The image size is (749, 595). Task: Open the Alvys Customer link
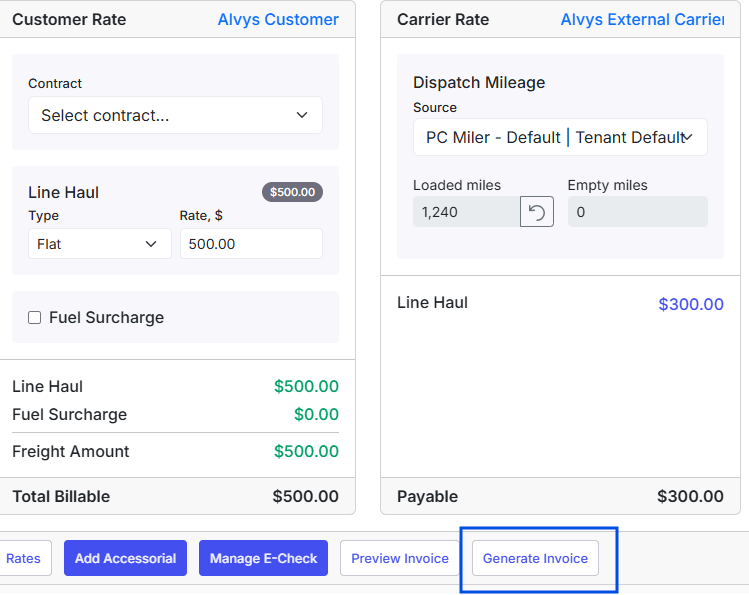[x=278, y=20]
